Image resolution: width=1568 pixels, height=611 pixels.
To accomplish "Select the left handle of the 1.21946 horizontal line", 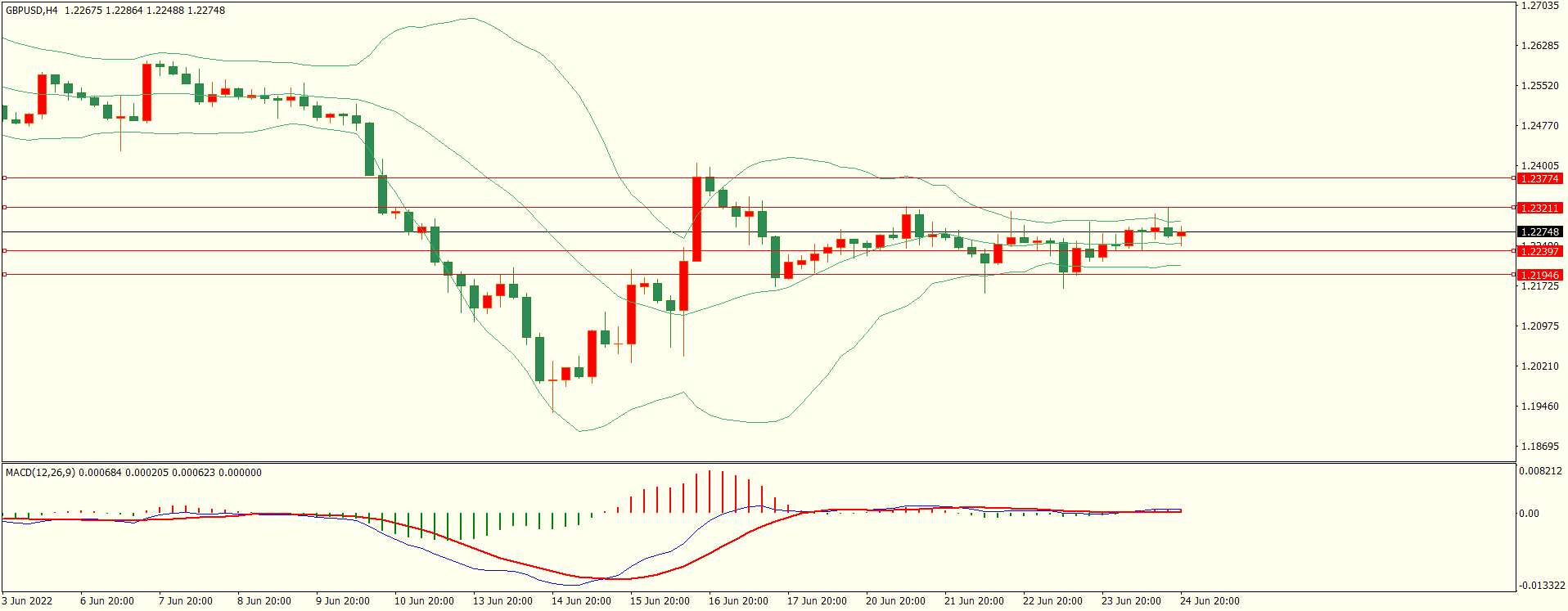I will point(4,275).
